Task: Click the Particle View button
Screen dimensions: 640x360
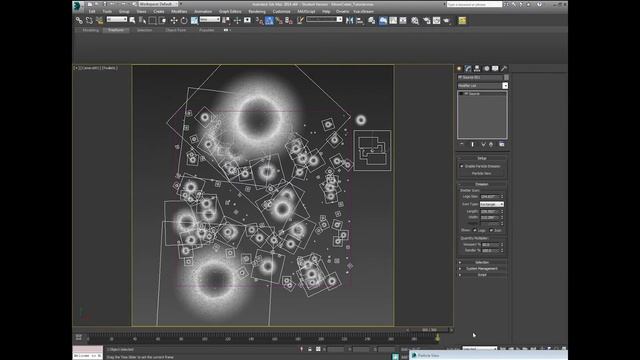Action: click(x=482, y=173)
